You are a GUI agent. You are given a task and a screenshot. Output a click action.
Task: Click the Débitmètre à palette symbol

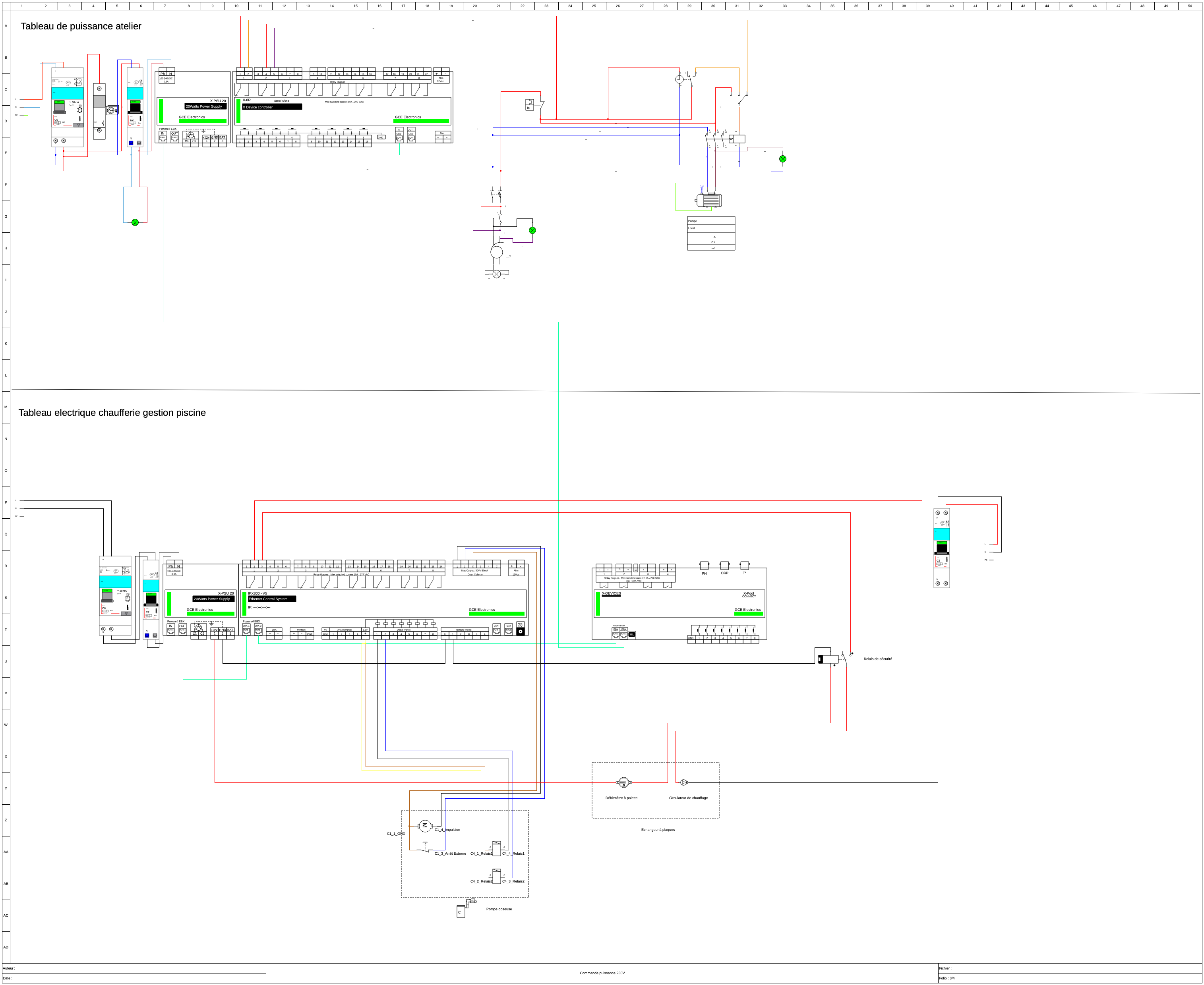click(x=623, y=782)
